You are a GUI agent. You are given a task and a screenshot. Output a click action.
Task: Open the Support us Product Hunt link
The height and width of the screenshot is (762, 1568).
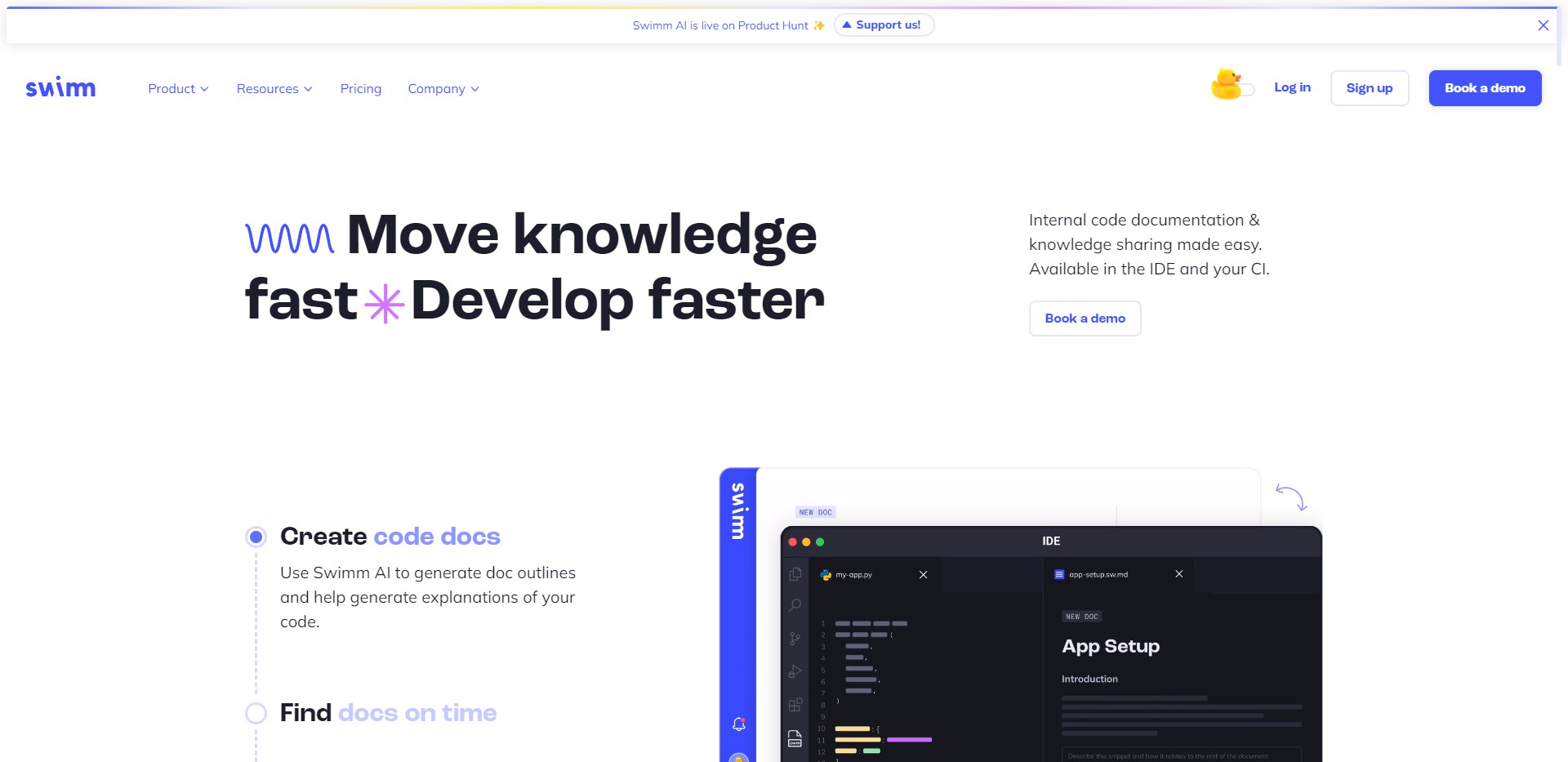[x=884, y=25]
